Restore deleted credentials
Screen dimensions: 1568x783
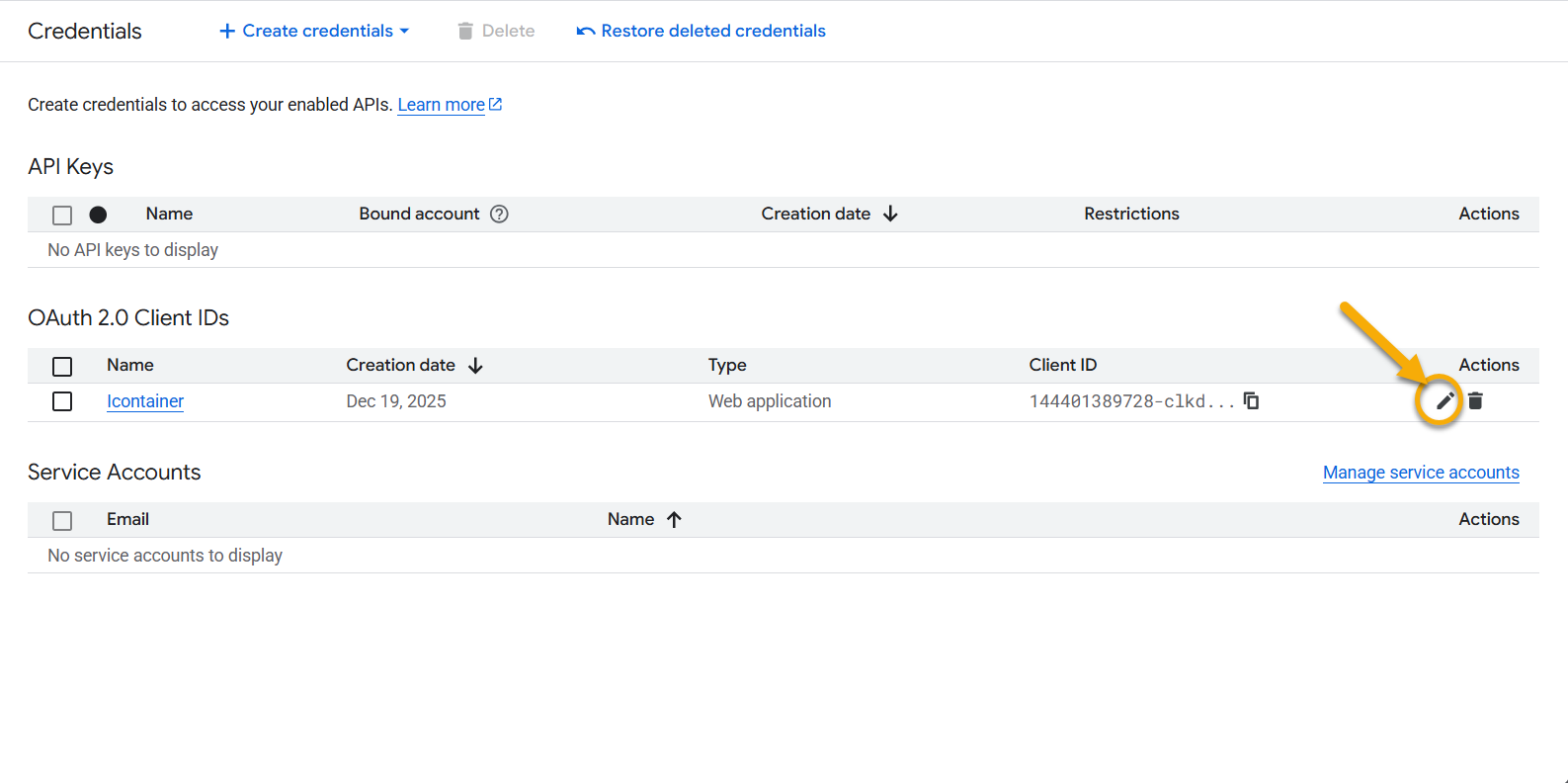701,31
